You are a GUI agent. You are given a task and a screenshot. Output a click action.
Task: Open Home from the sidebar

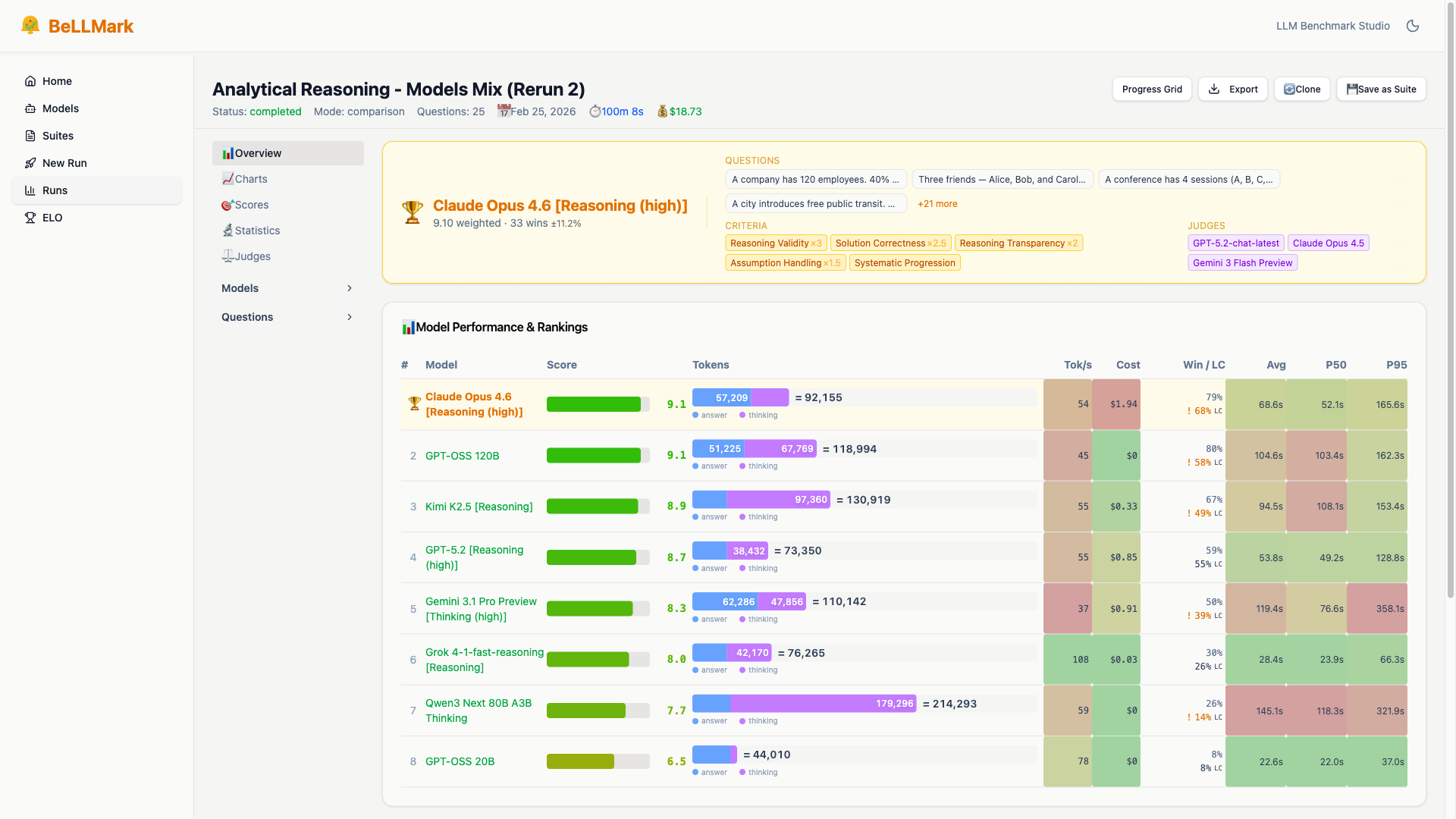click(30, 81)
